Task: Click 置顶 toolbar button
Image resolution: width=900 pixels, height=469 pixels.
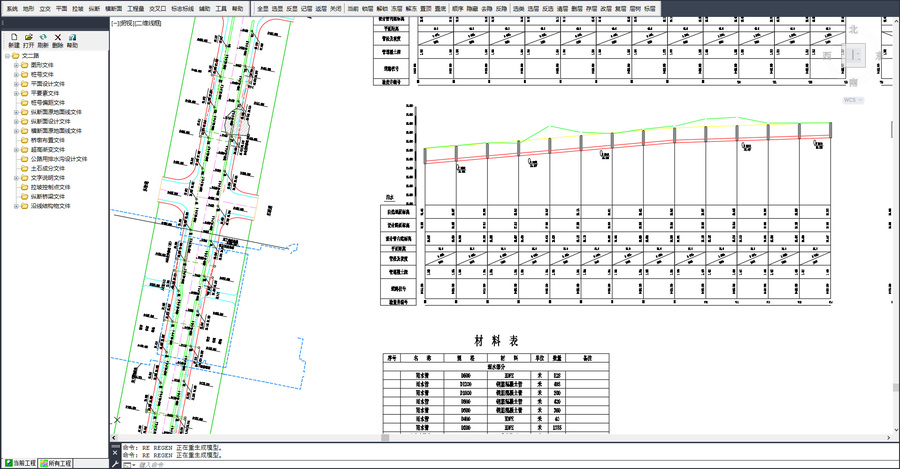Action: [x=426, y=9]
